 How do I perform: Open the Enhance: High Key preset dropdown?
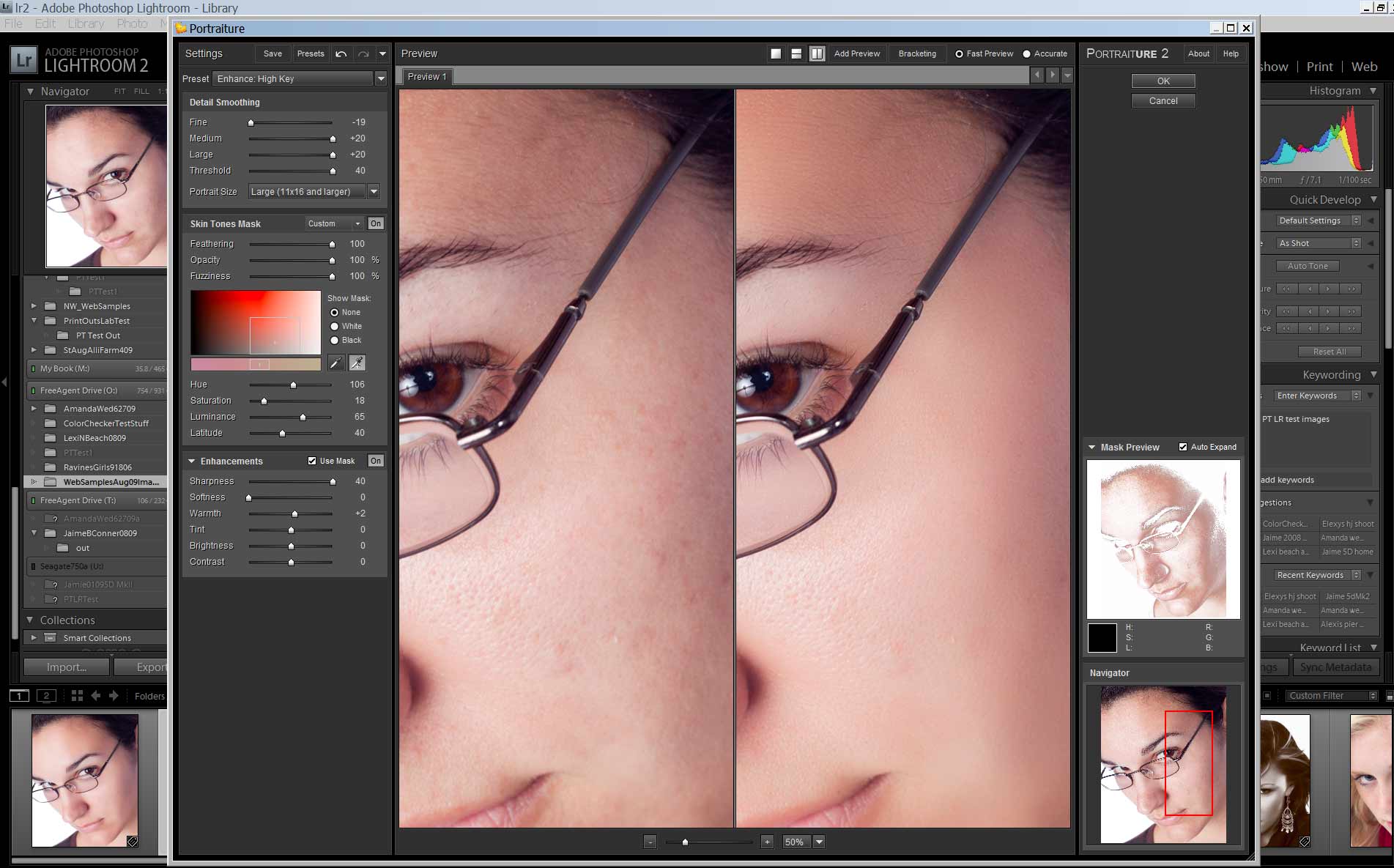[381, 78]
